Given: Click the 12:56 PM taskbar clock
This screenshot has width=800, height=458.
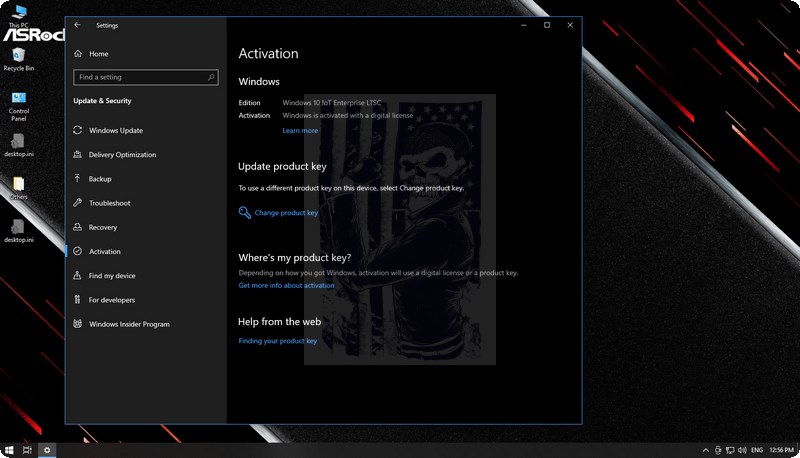Looking at the screenshot, I should click(x=782, y=450).
